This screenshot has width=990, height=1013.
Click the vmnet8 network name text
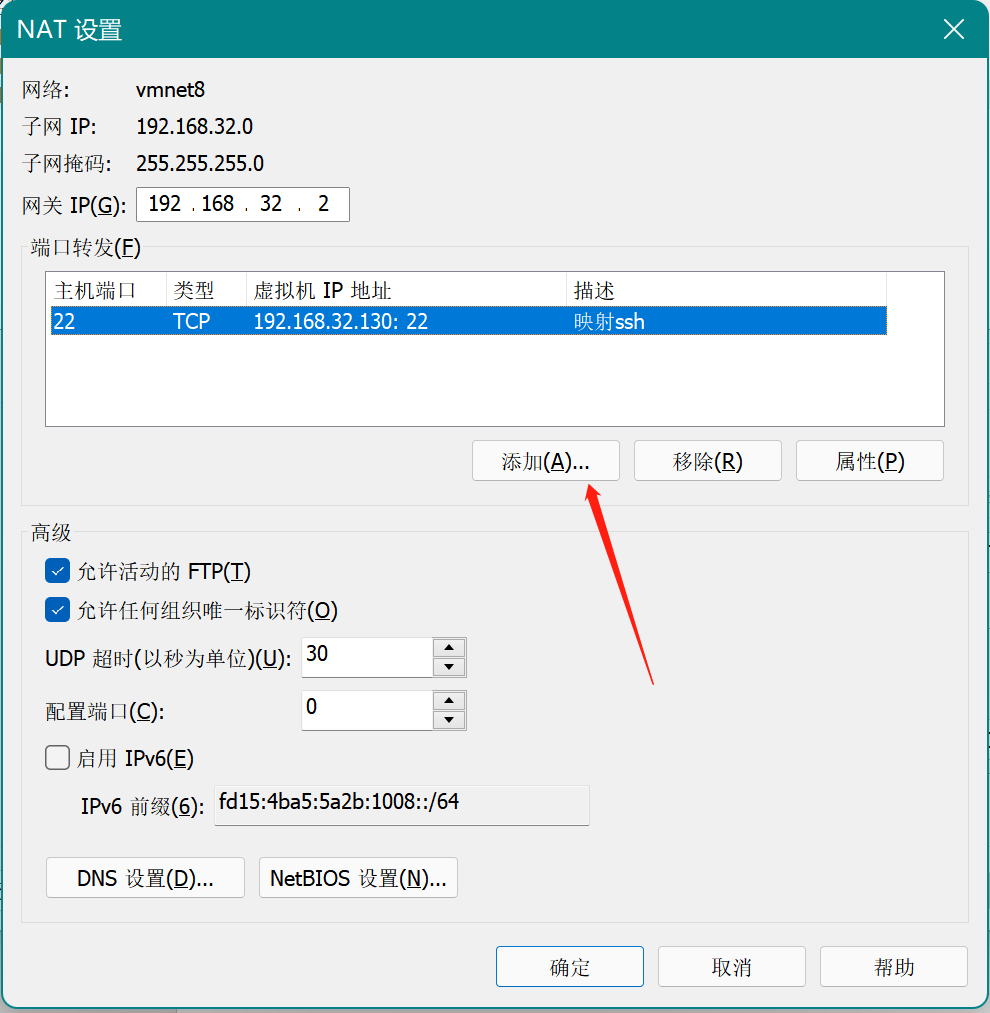coord(171,90)
